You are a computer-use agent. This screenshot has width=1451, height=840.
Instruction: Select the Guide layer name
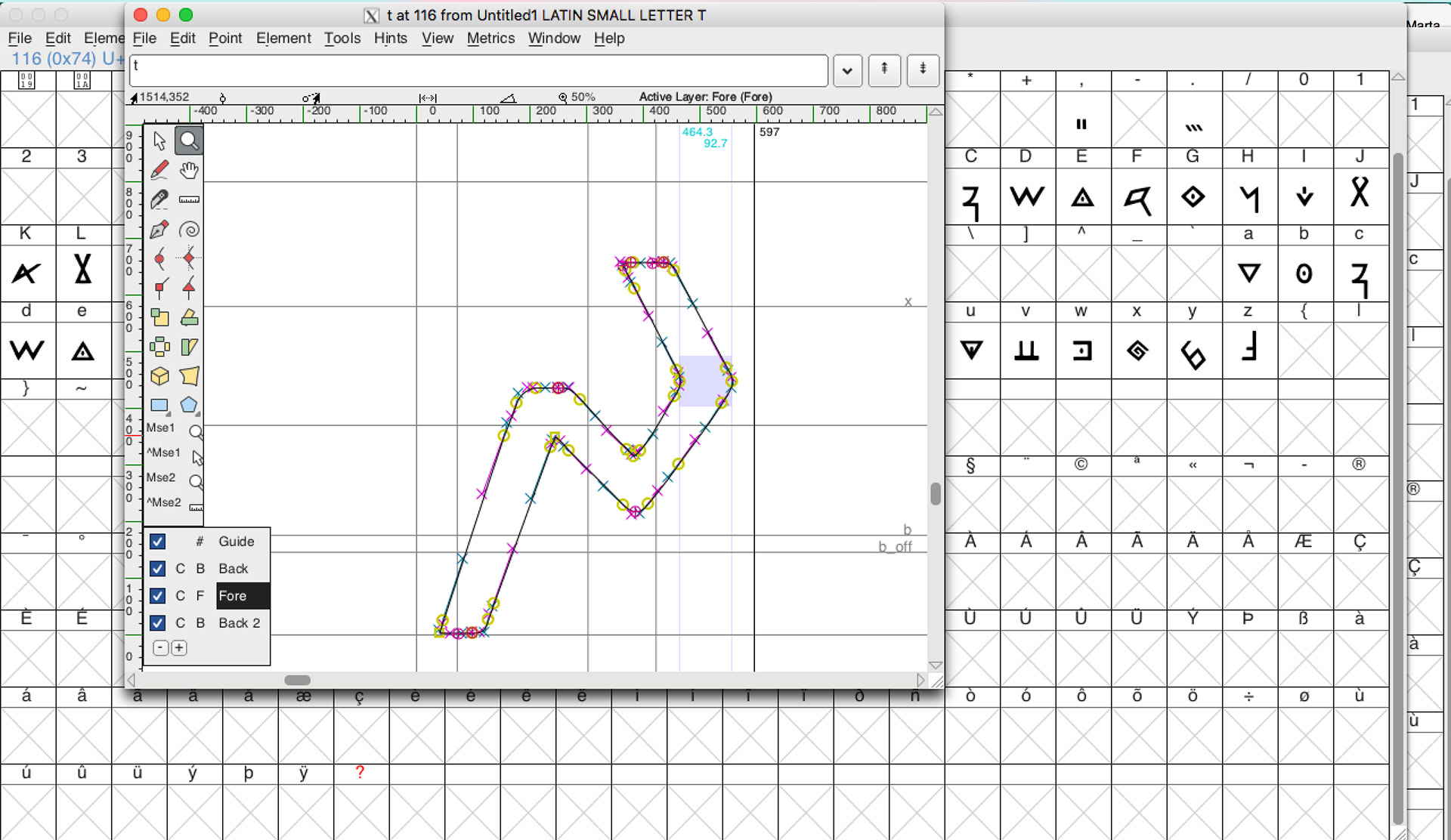[x=236, y=542]
